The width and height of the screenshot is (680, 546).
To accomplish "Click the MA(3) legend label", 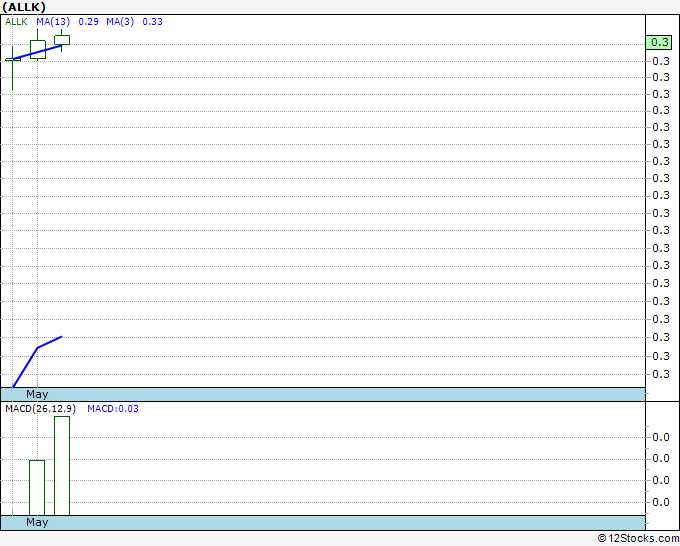I will tap(120, 22).
